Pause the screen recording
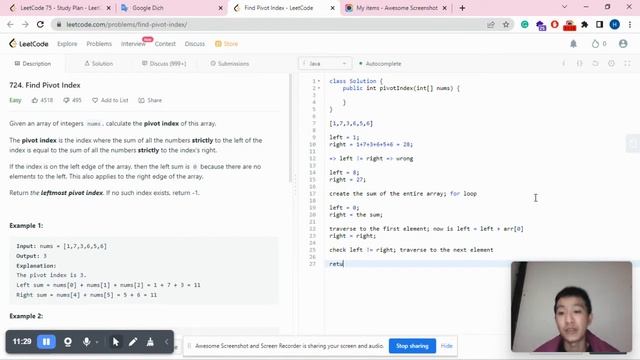The height and width of the screenshot is (360, 640). [46, 342]
